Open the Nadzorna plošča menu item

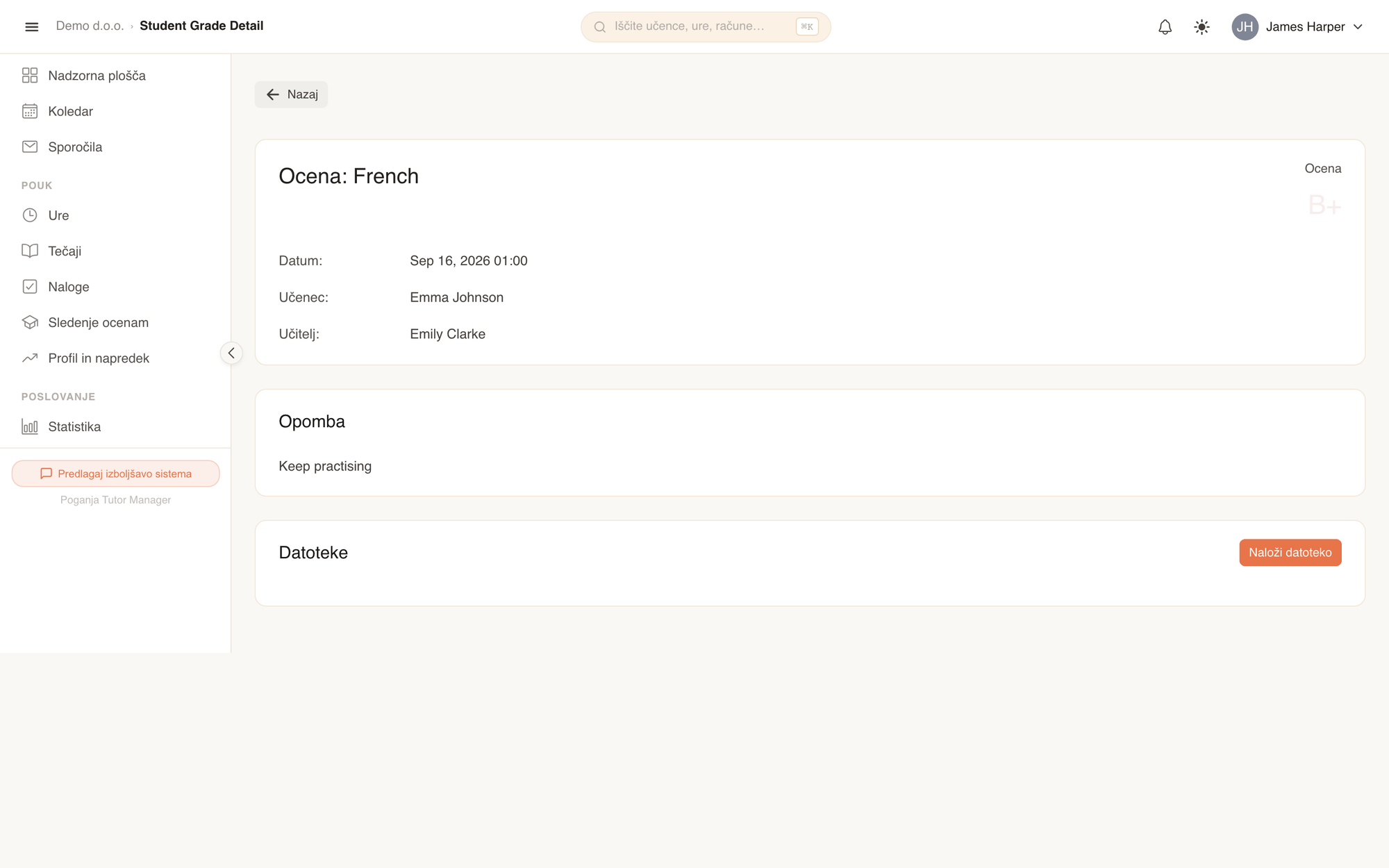click(x=115, y=75)
